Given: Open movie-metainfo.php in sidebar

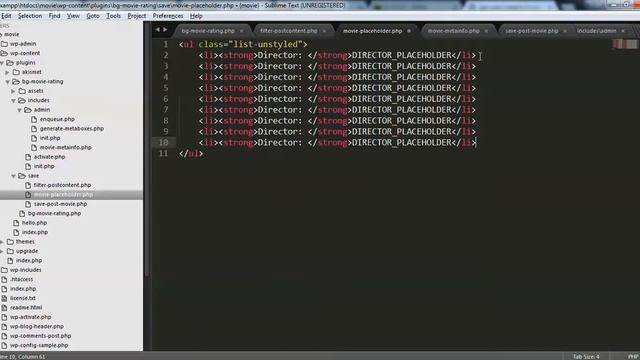Looking at the screenshot, I should tap(65, 147).
